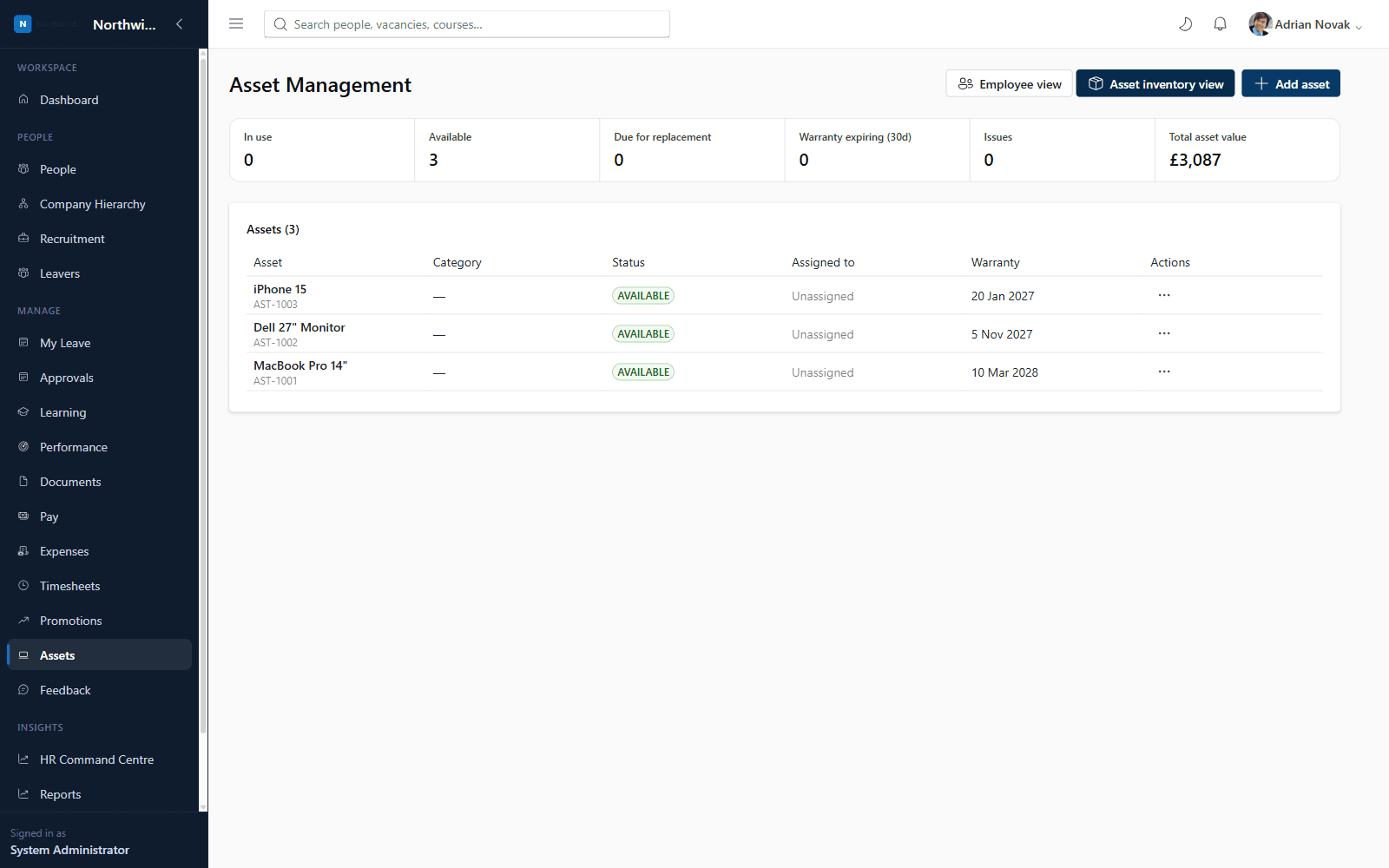The height and width of the screenshot is (868, 1389).
Task: Open actions menu for MacBook Pro 14"
Action: pos(1164,372)
